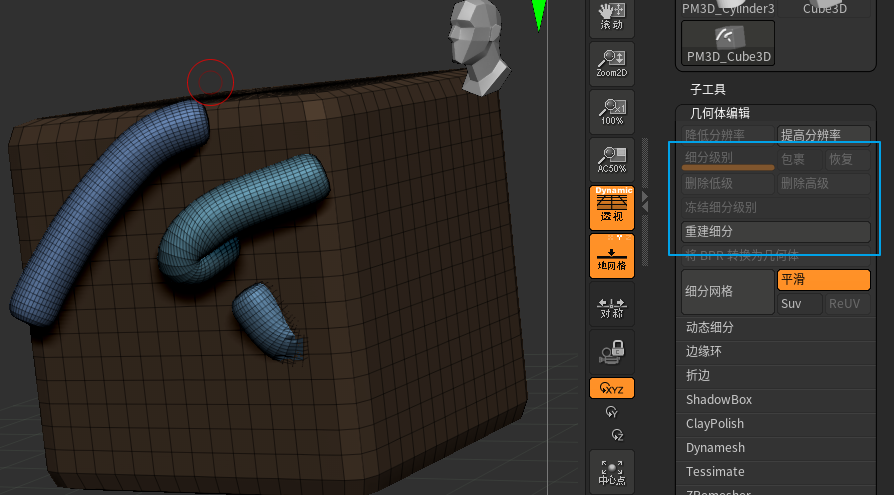Adjust the 细分级别 subdivision level slider
Screen dimensions: 894x495
(x=728, y=160)
